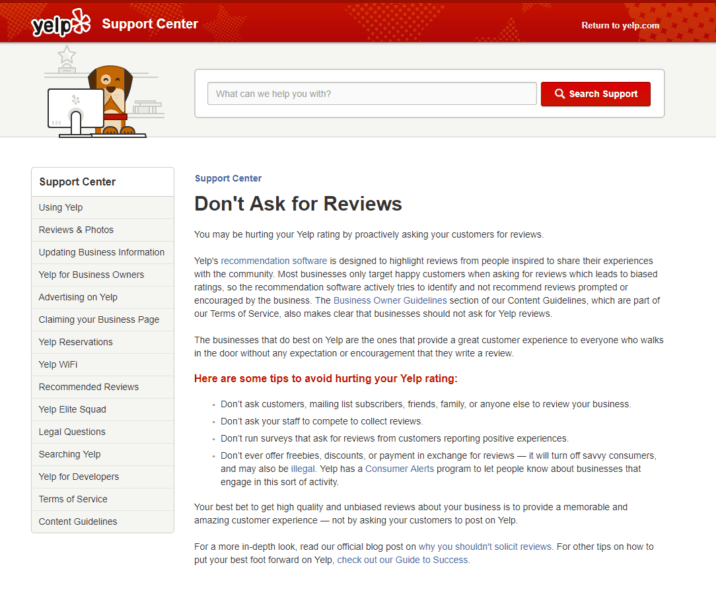This screenshot has height=600, width=716.
Task: Open Reviews & Photos sidebar item
Action: [x=103, y=230]
